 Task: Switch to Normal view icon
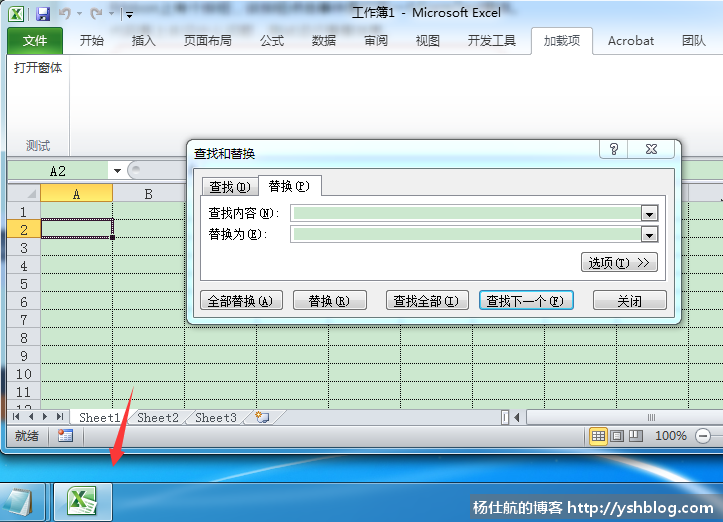coord(598,435)
